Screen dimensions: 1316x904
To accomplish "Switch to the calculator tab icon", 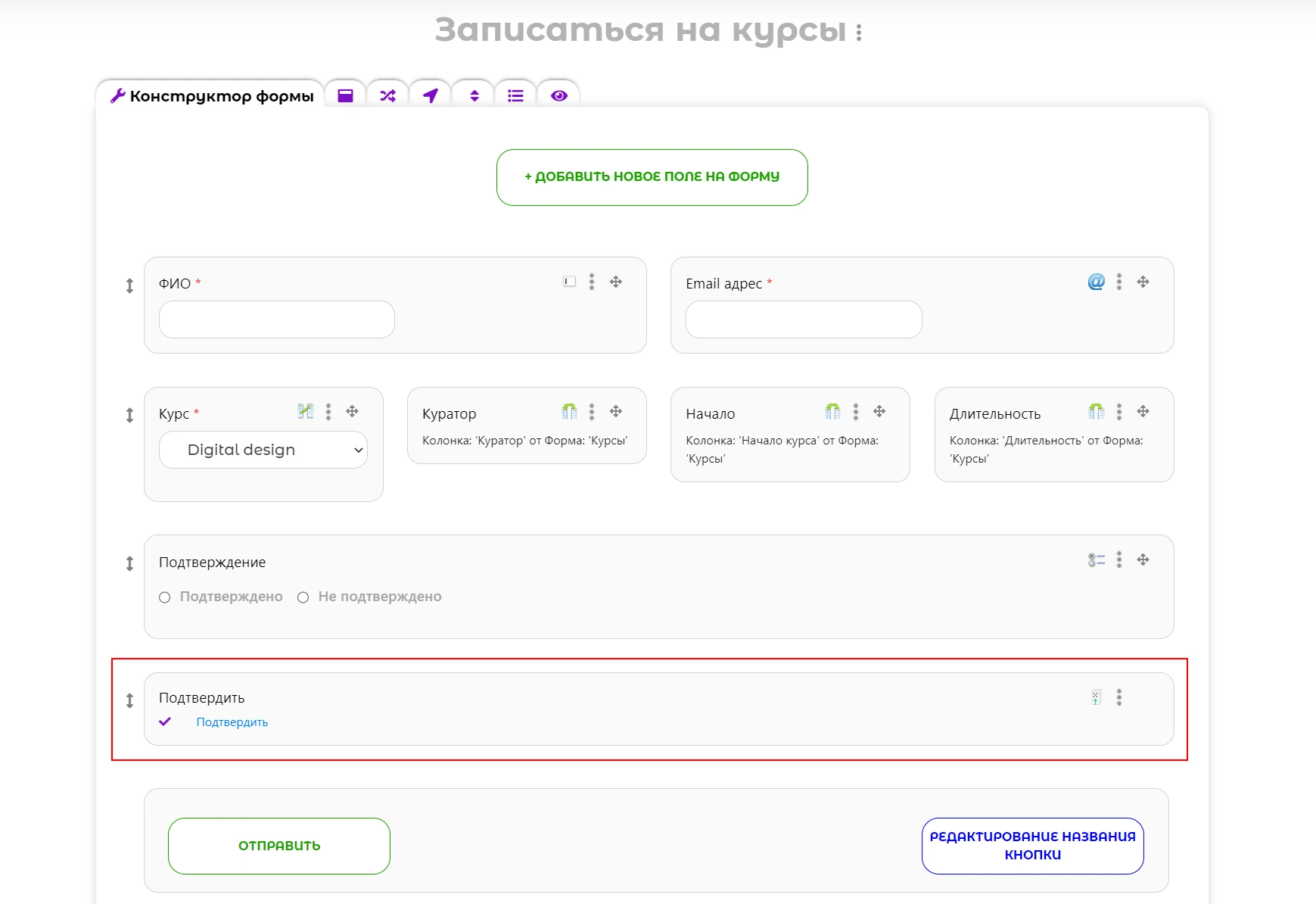I will (x=345, y=95).
